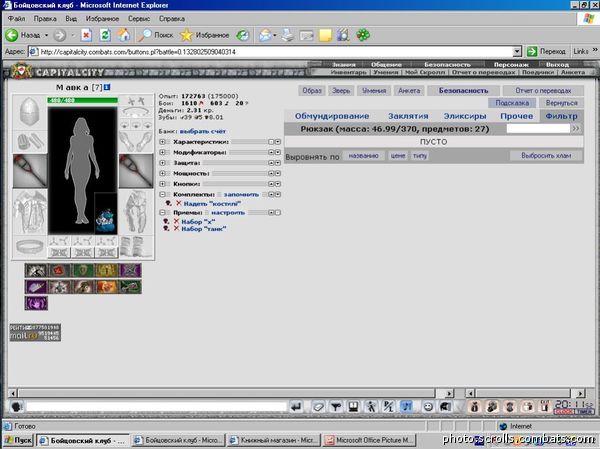
Task: Toggle the music note sound icon
Action: (406, 407)
